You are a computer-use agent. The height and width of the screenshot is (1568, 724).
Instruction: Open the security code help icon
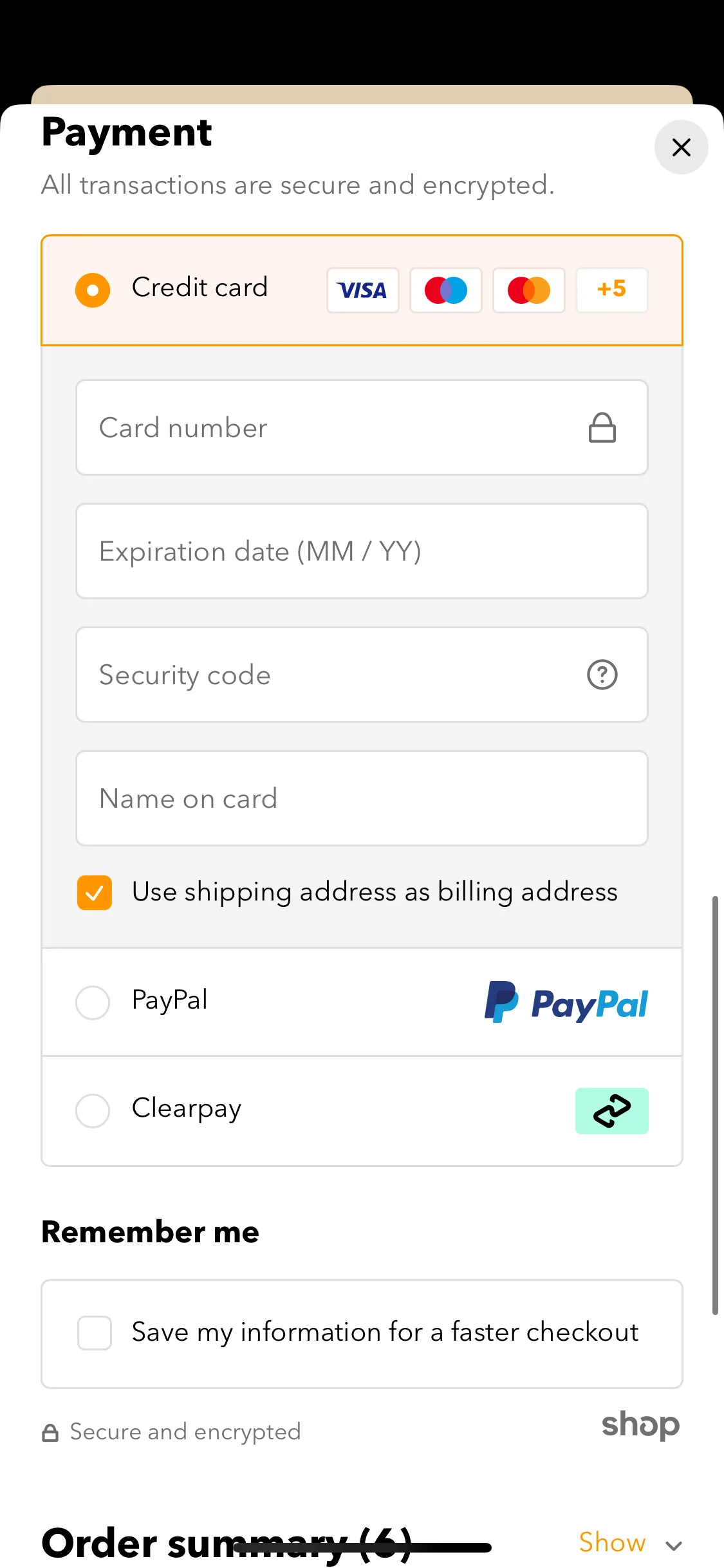click(x=602, y=675)
